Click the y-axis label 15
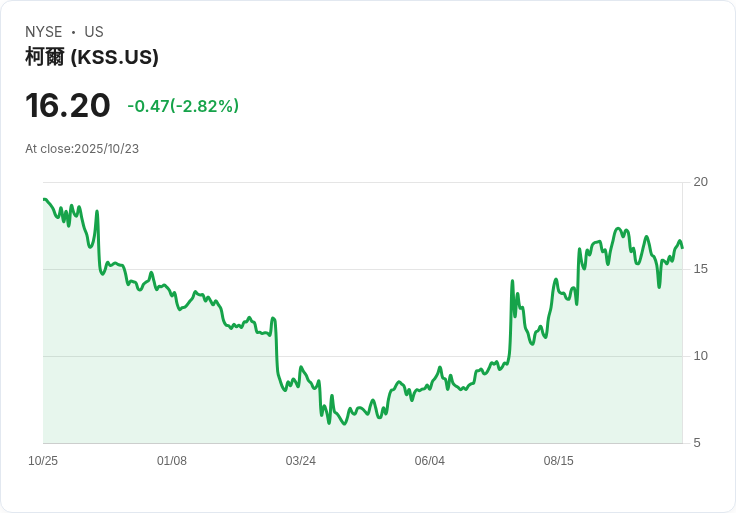Image resolution: width=736 pixels, height=513 pixels. pos(701,269)
